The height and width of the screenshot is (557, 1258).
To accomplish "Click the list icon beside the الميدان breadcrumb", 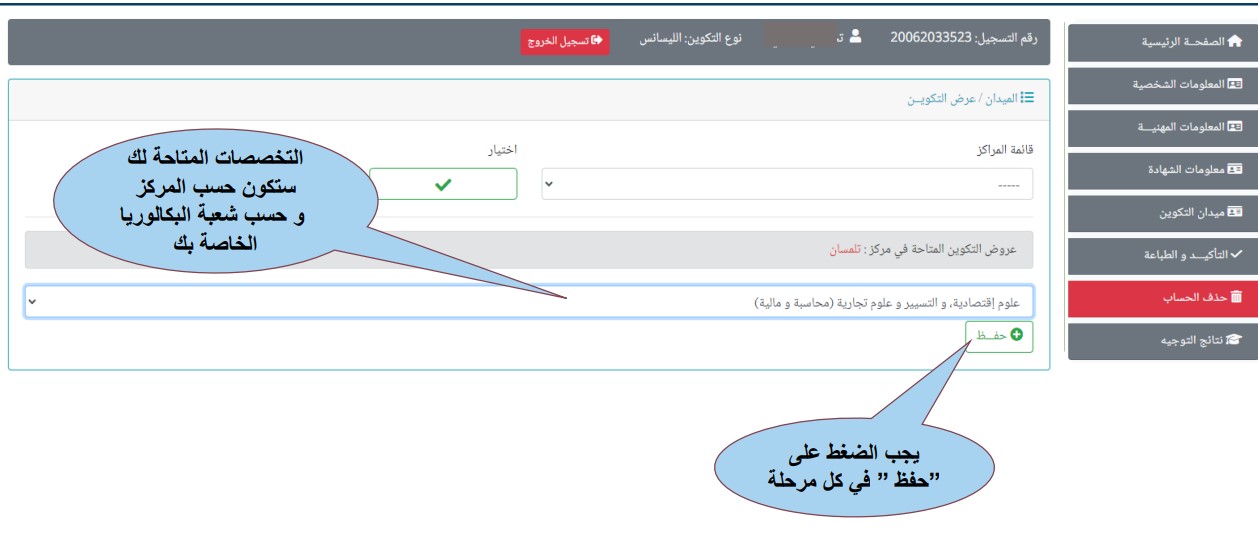I will pos(1027,99).
